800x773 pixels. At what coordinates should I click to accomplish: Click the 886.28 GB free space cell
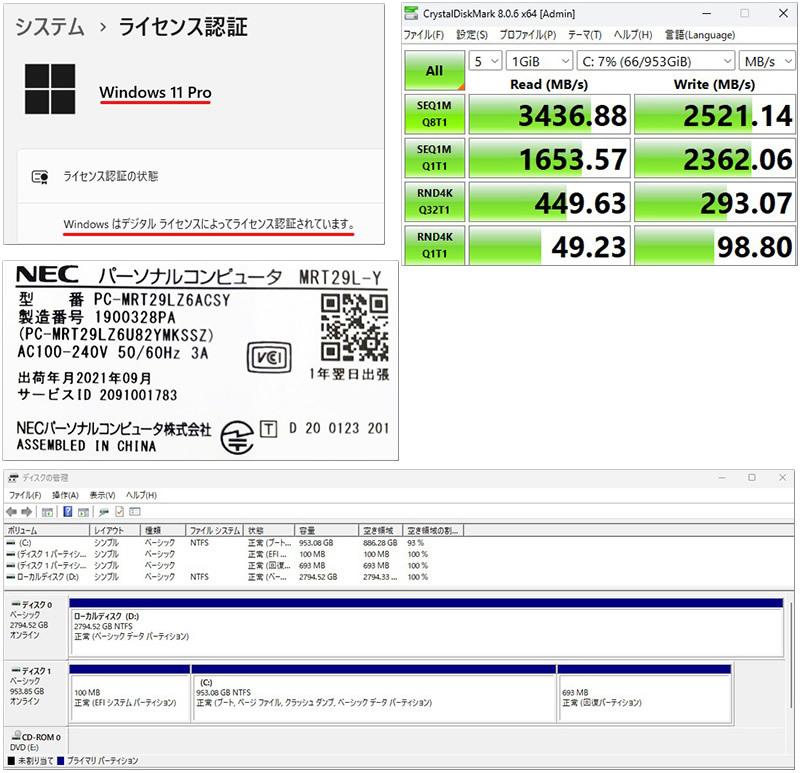click(380, 543)
